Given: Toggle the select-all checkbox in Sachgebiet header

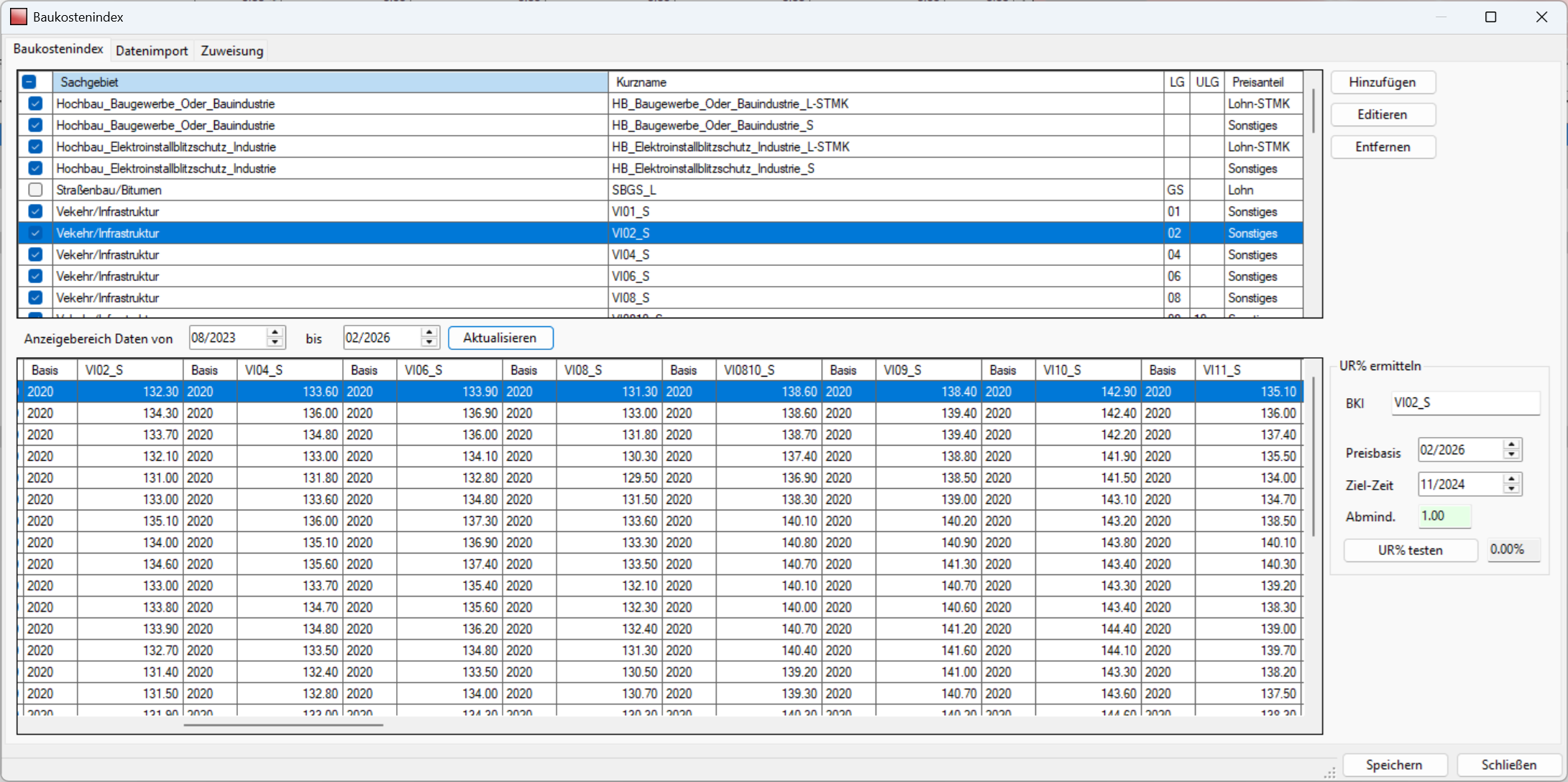Looking at the screenshot, I should [29, 82].
